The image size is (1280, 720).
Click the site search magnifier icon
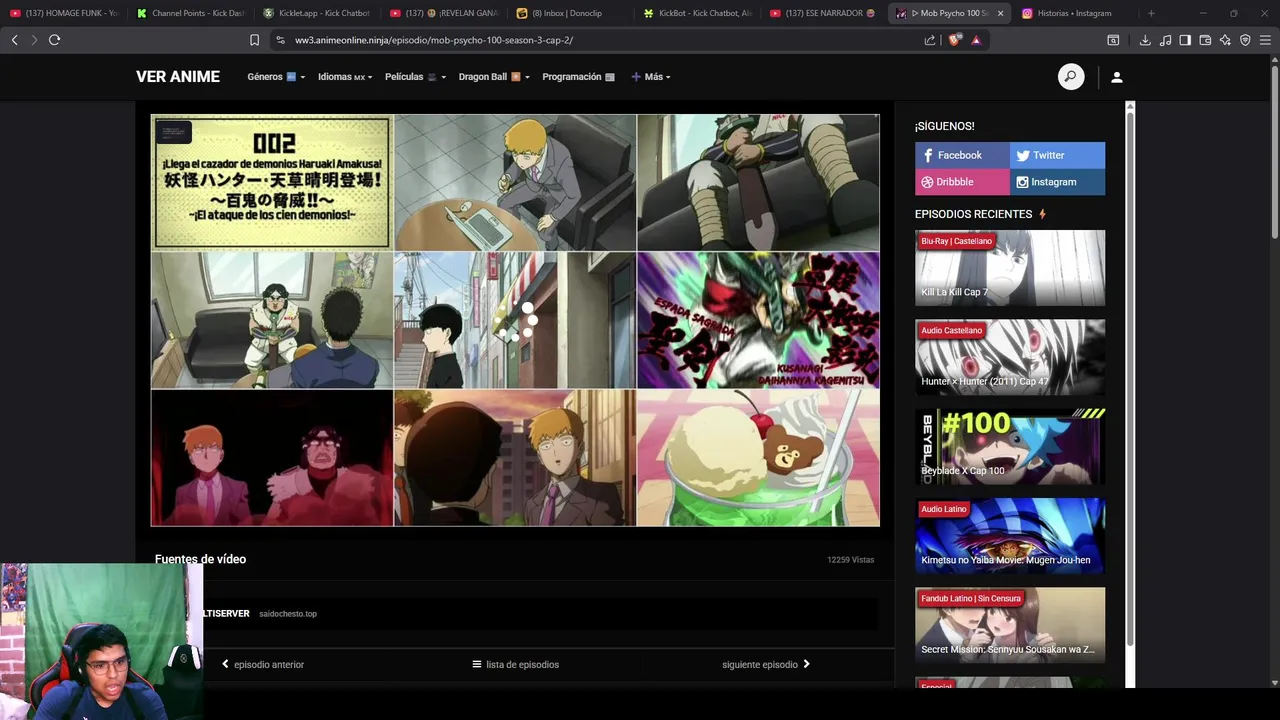point(1071,77)
